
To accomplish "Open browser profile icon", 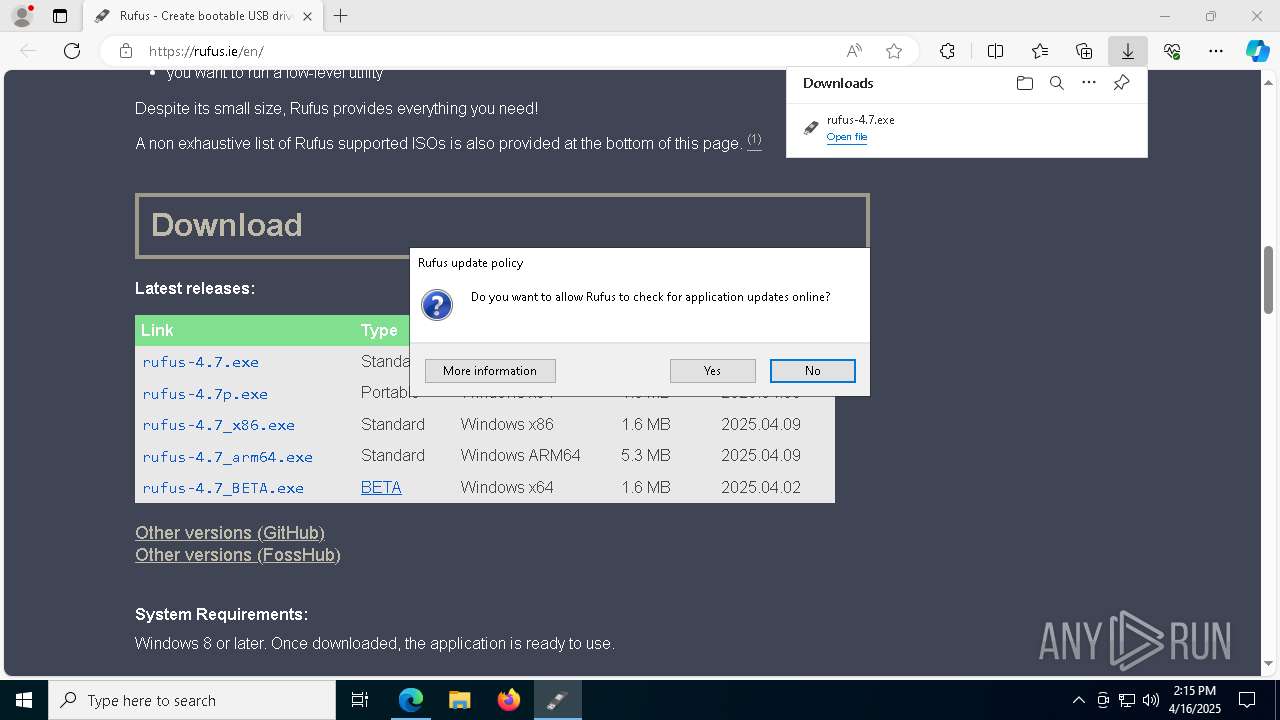I will click(21, 16).
